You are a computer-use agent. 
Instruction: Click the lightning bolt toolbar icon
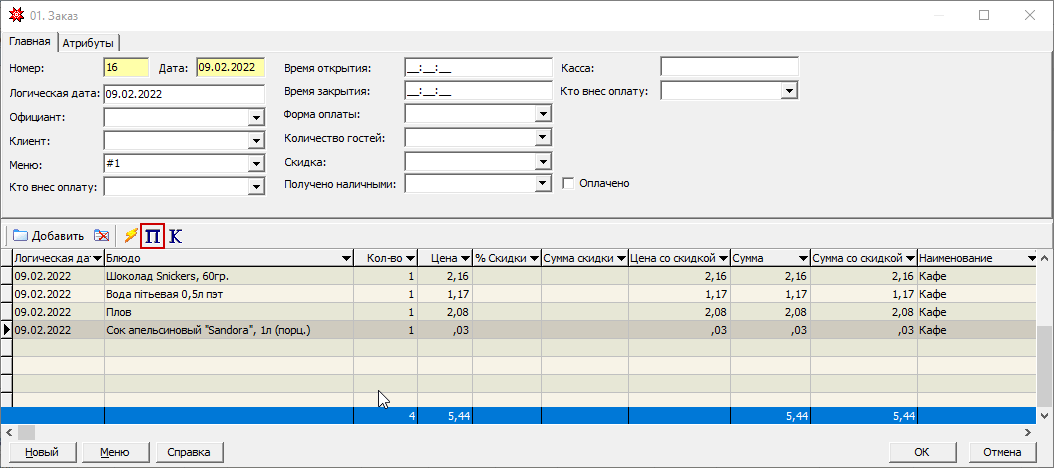(131, 236)
